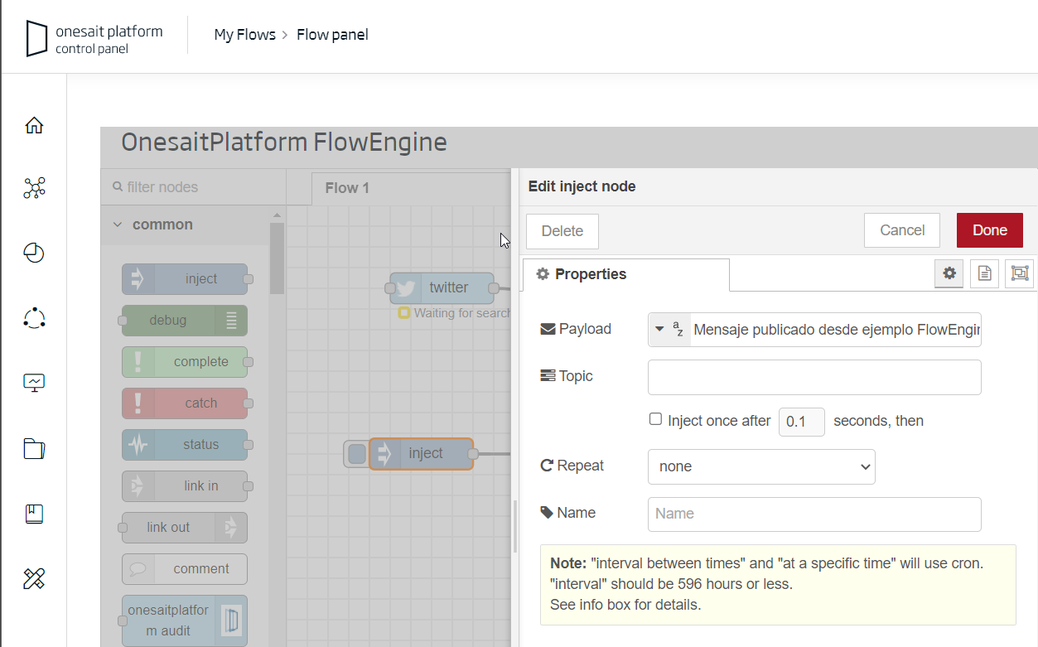The width and height of the screenshot is (1038, 647).
Task: Select the circular diagram icon in sidebar
Action: [34, 318]
